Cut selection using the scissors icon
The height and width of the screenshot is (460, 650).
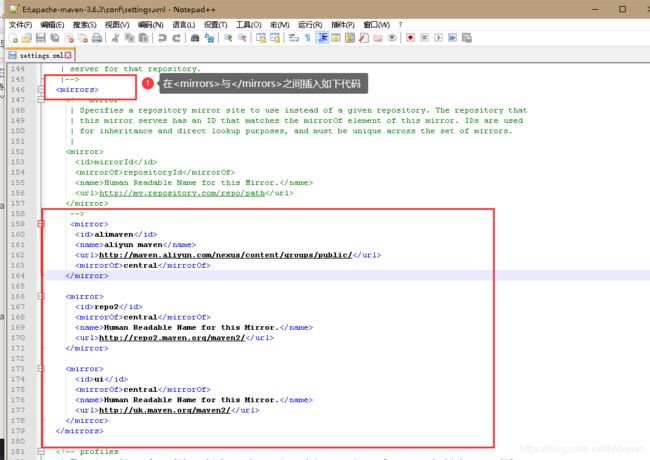tap(116, 38)
